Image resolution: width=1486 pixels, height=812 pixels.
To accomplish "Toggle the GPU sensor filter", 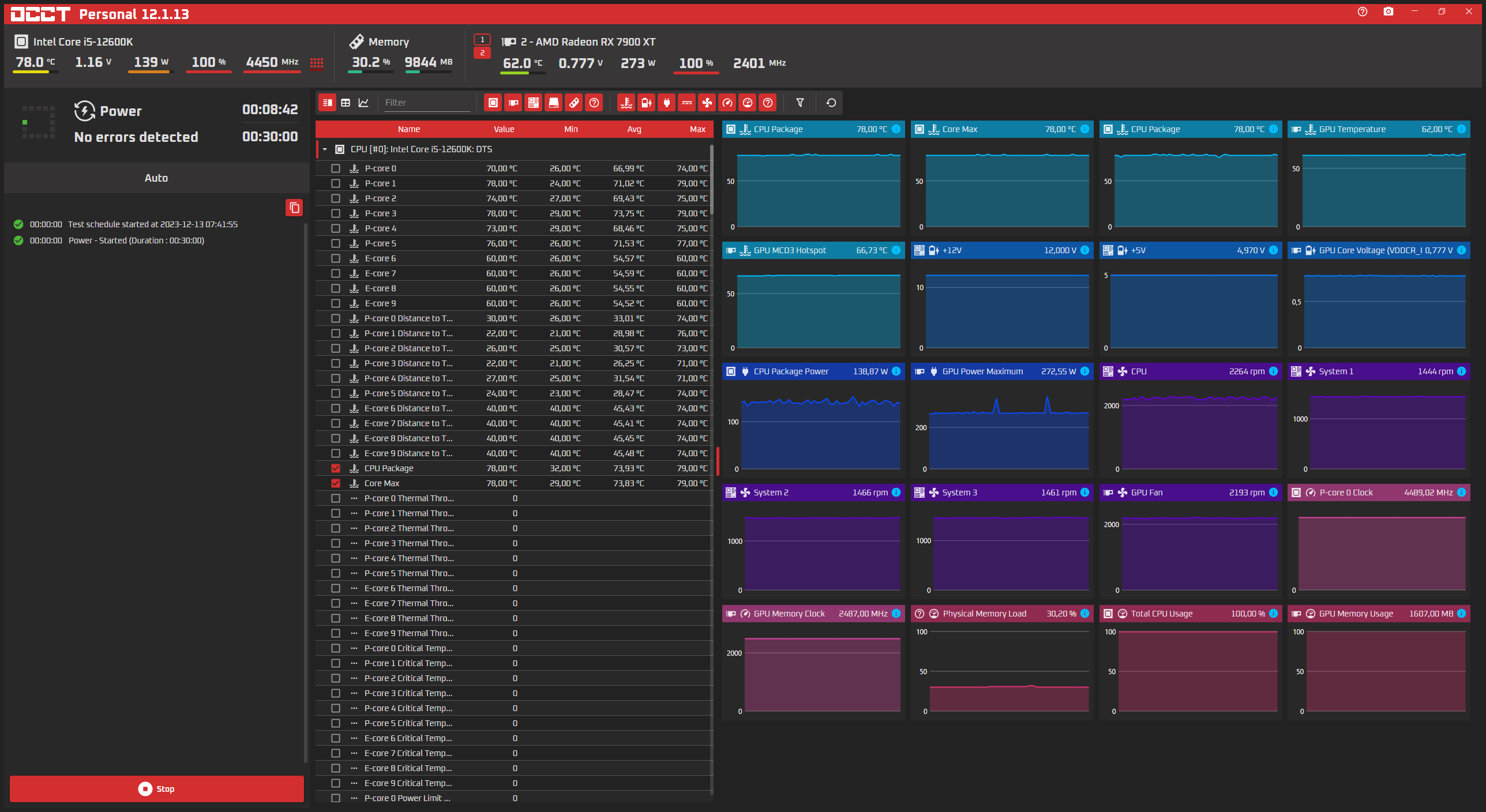I will pyautogui.click(x=513, y=103).
